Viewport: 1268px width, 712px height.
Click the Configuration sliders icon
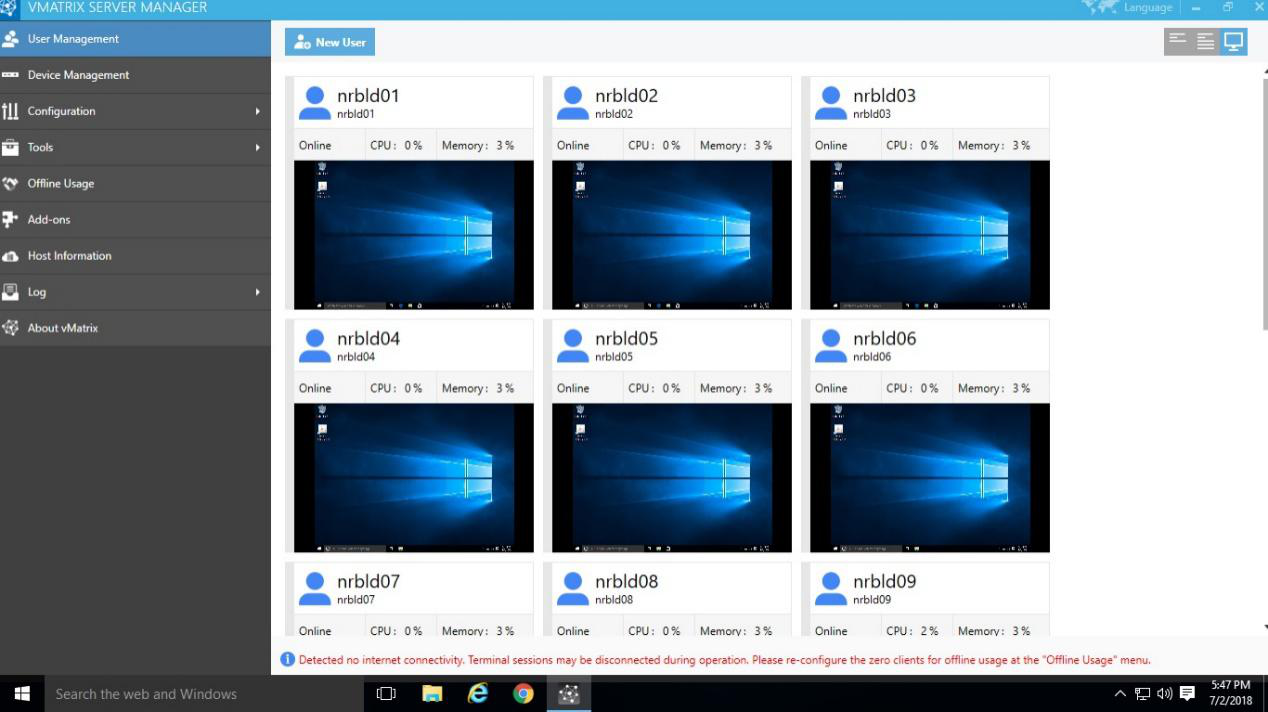click(10, 111)
